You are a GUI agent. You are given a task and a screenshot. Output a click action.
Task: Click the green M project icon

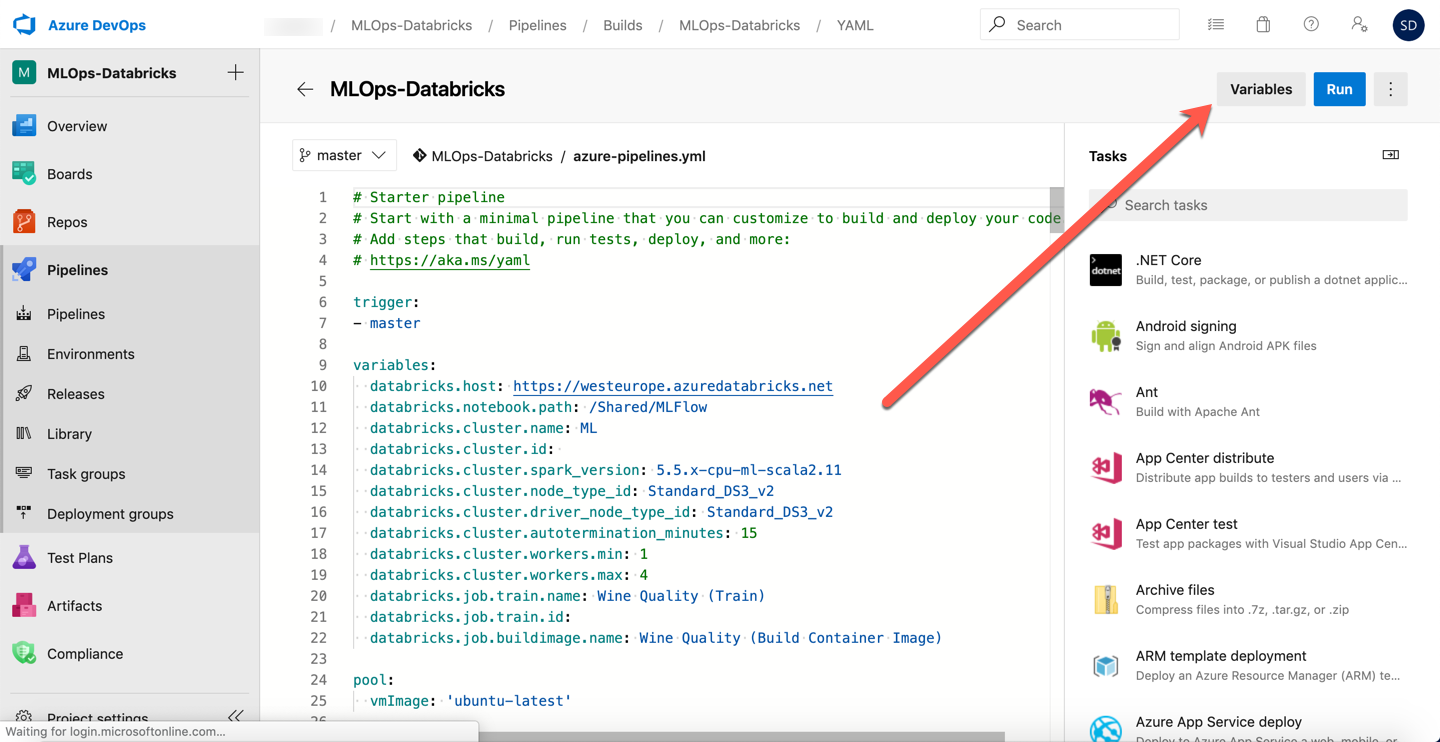[24, 72]
